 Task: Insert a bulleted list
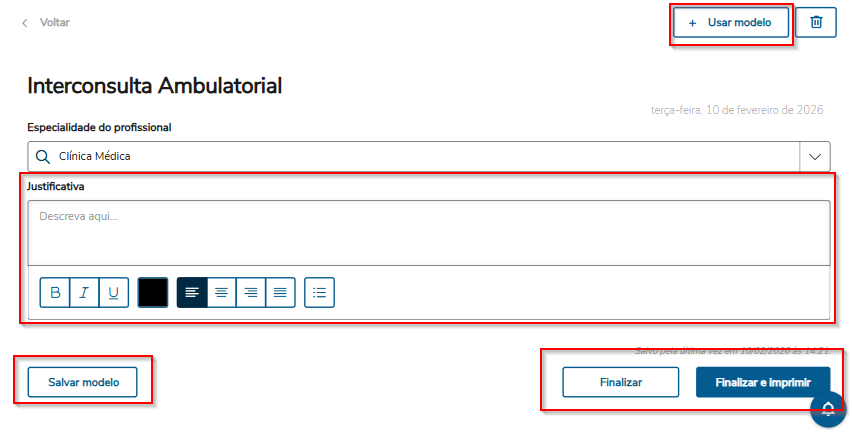pos(319,292)
